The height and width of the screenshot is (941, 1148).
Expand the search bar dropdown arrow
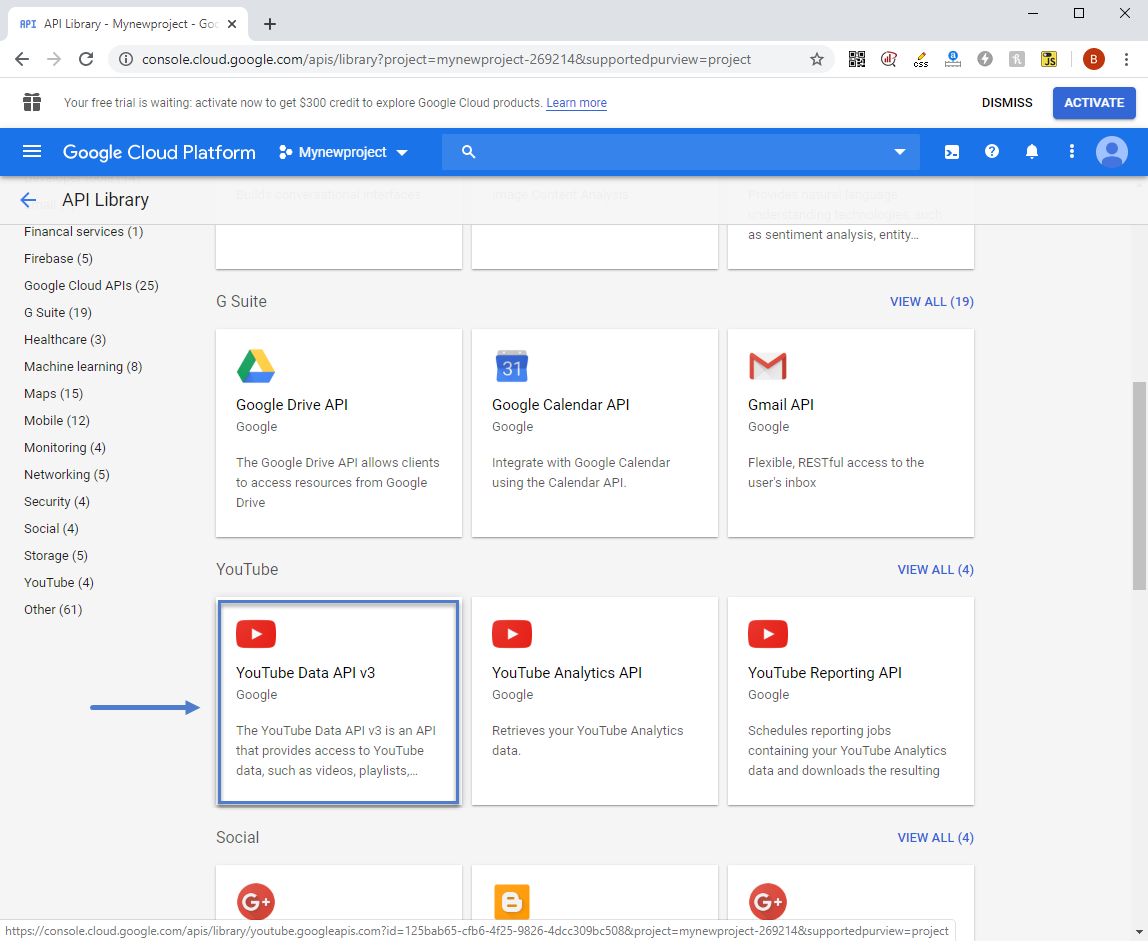[x=900, y=152]
